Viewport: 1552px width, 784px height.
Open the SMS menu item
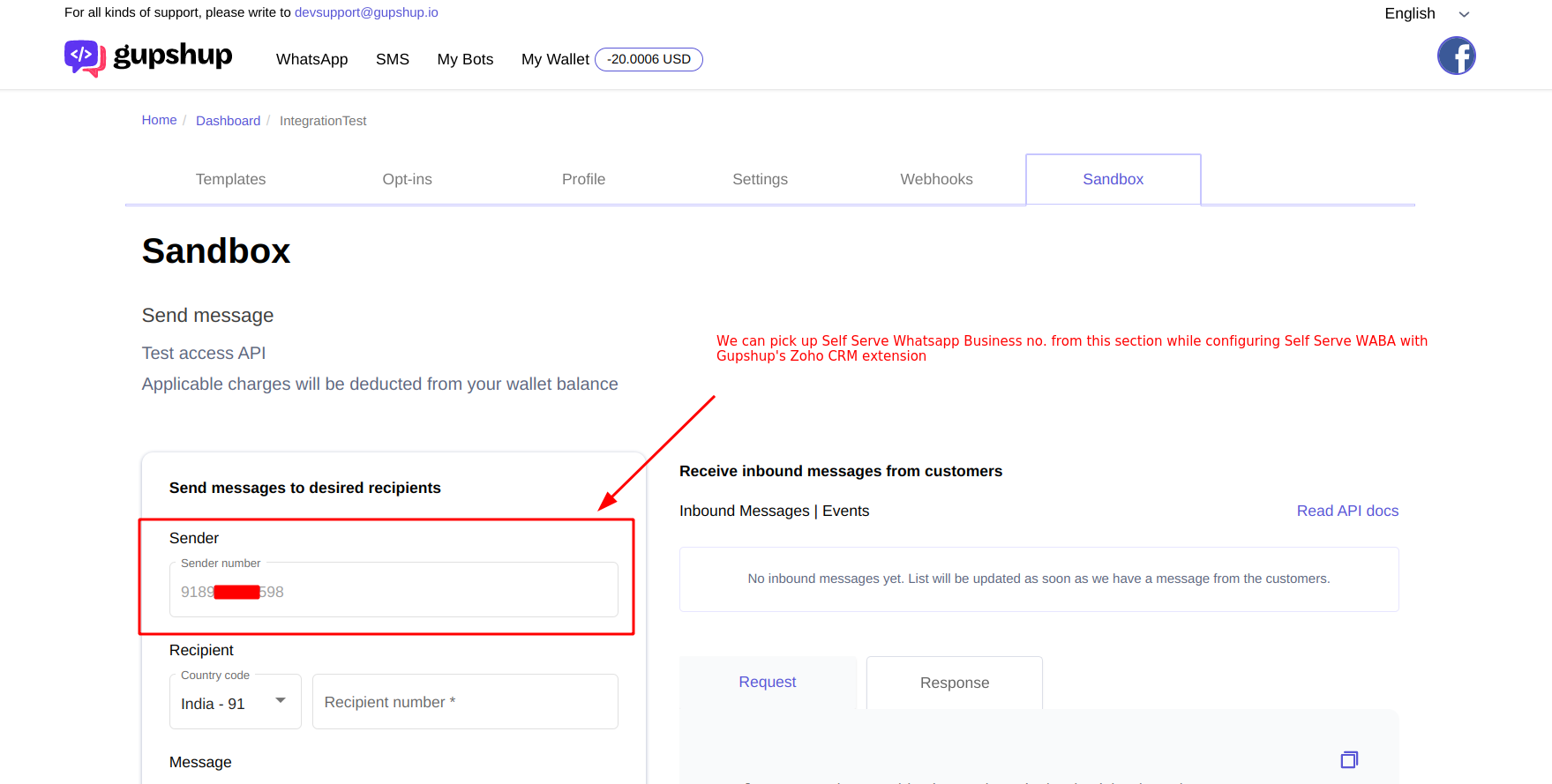(x=393, y=59)
